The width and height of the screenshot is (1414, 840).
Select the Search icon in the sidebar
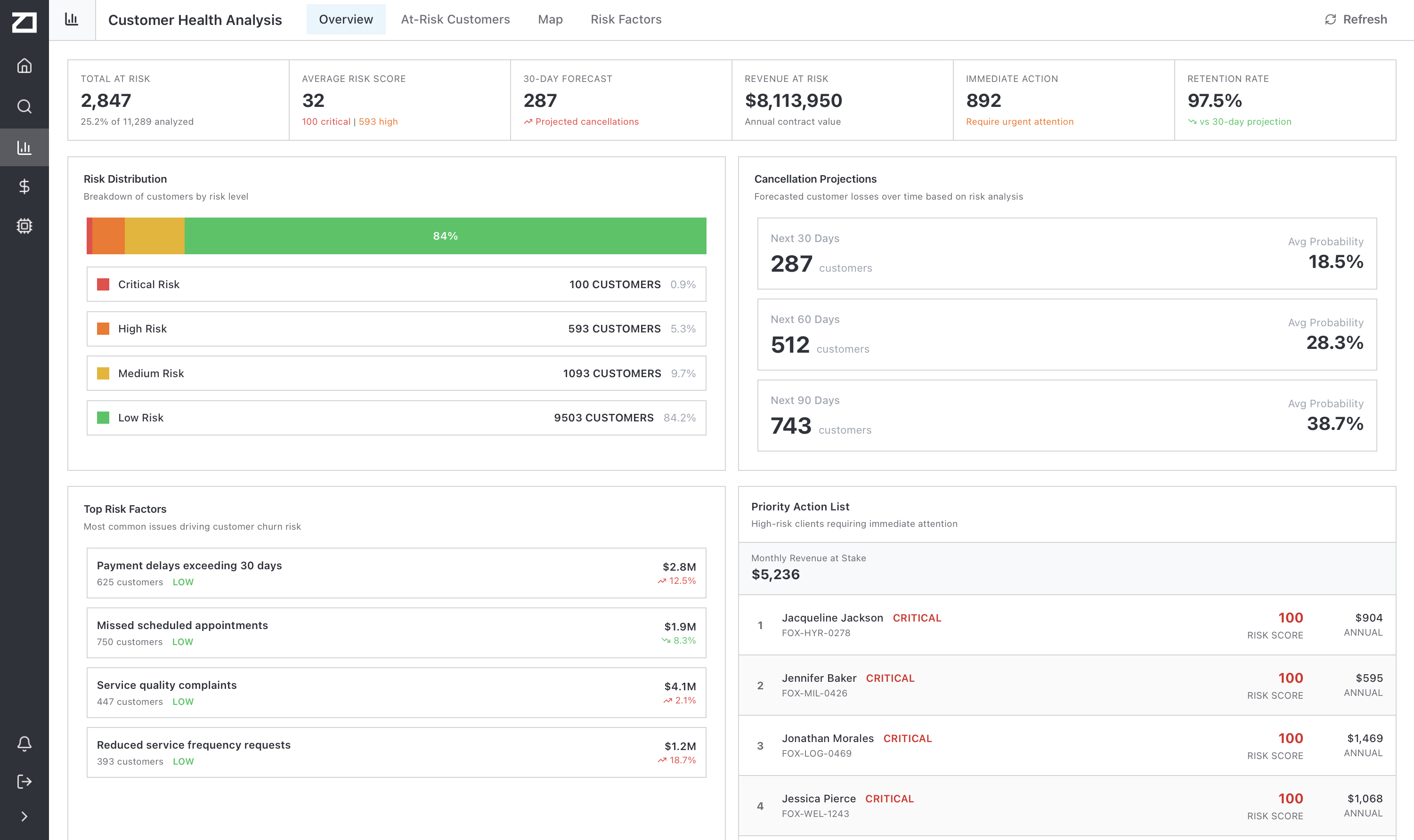(x=24, y=106)
